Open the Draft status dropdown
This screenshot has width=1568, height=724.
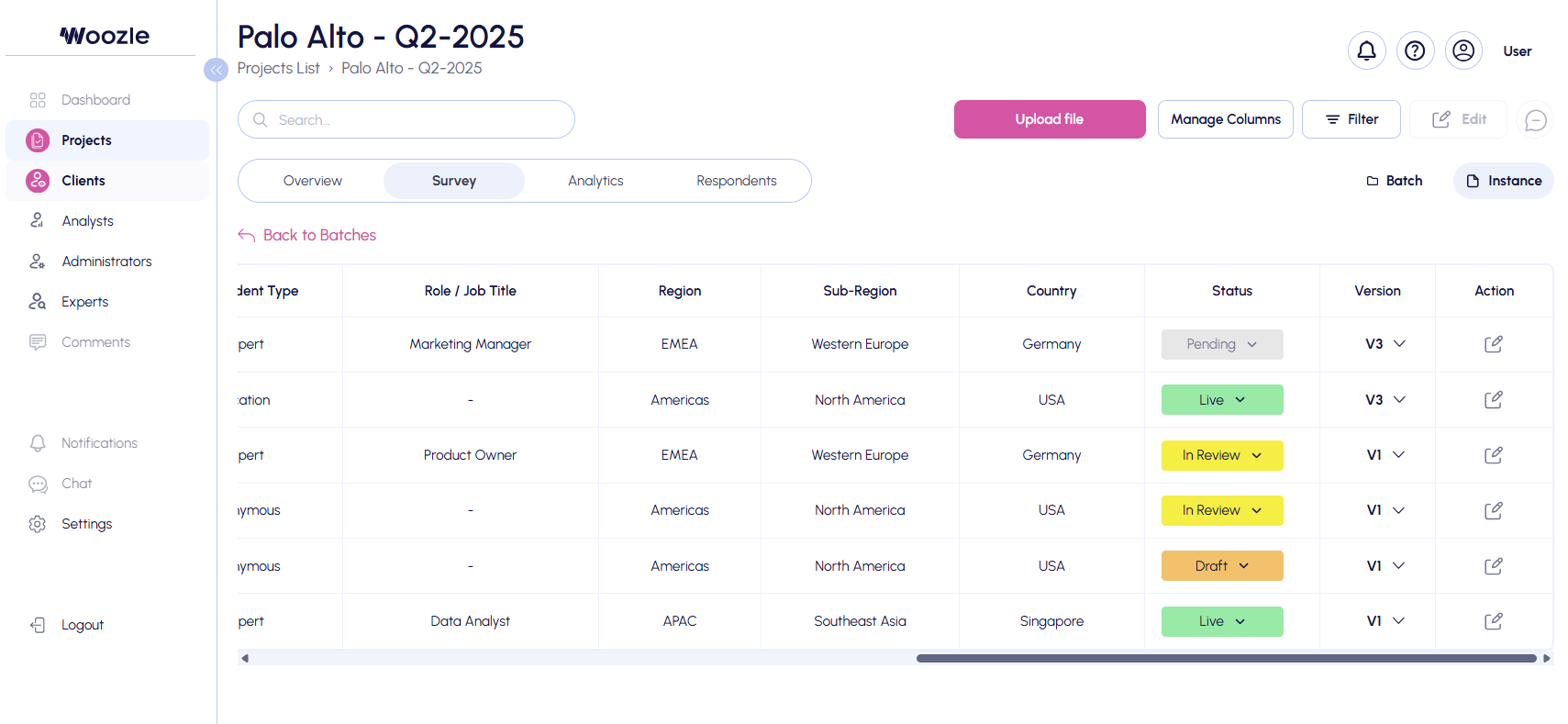pos(1221,566)
